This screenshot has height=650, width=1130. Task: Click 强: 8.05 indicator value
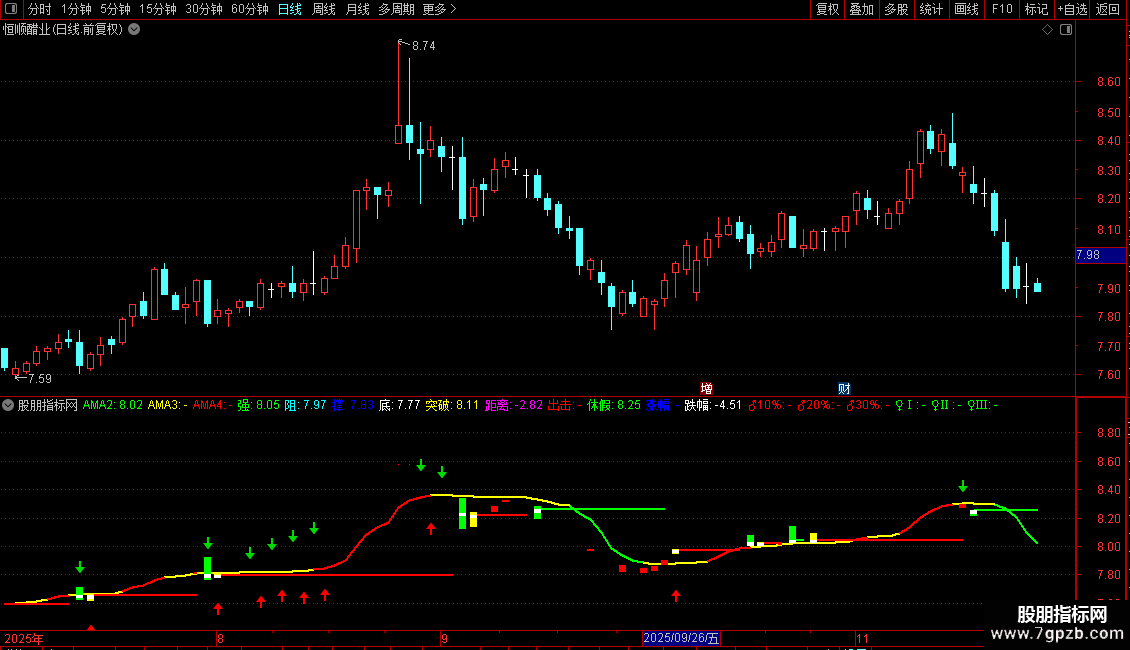coord(259,405)
